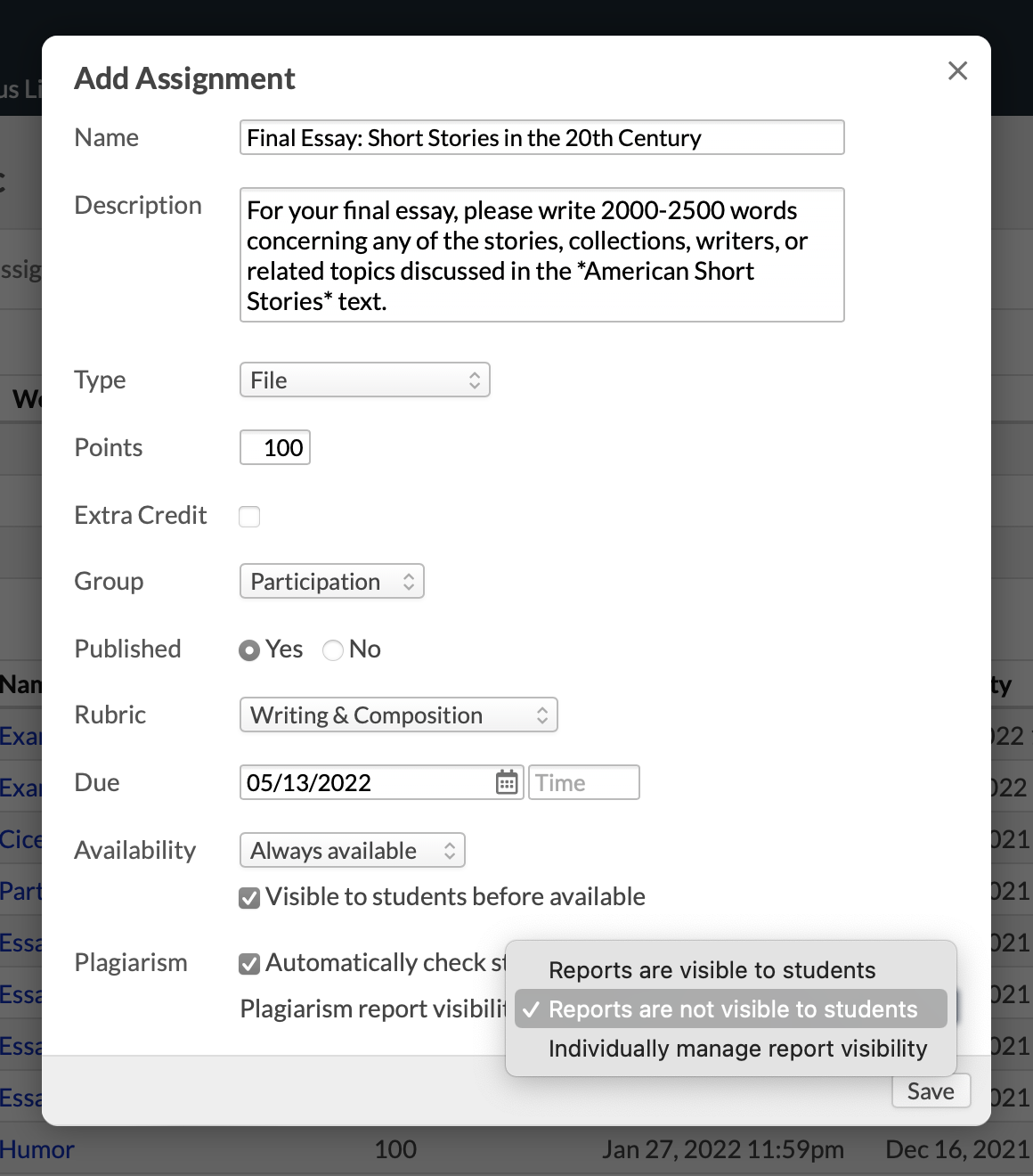
Task: Choose Reports are not visible to students
Action: pyautogui.click(x=731, y=1009)
